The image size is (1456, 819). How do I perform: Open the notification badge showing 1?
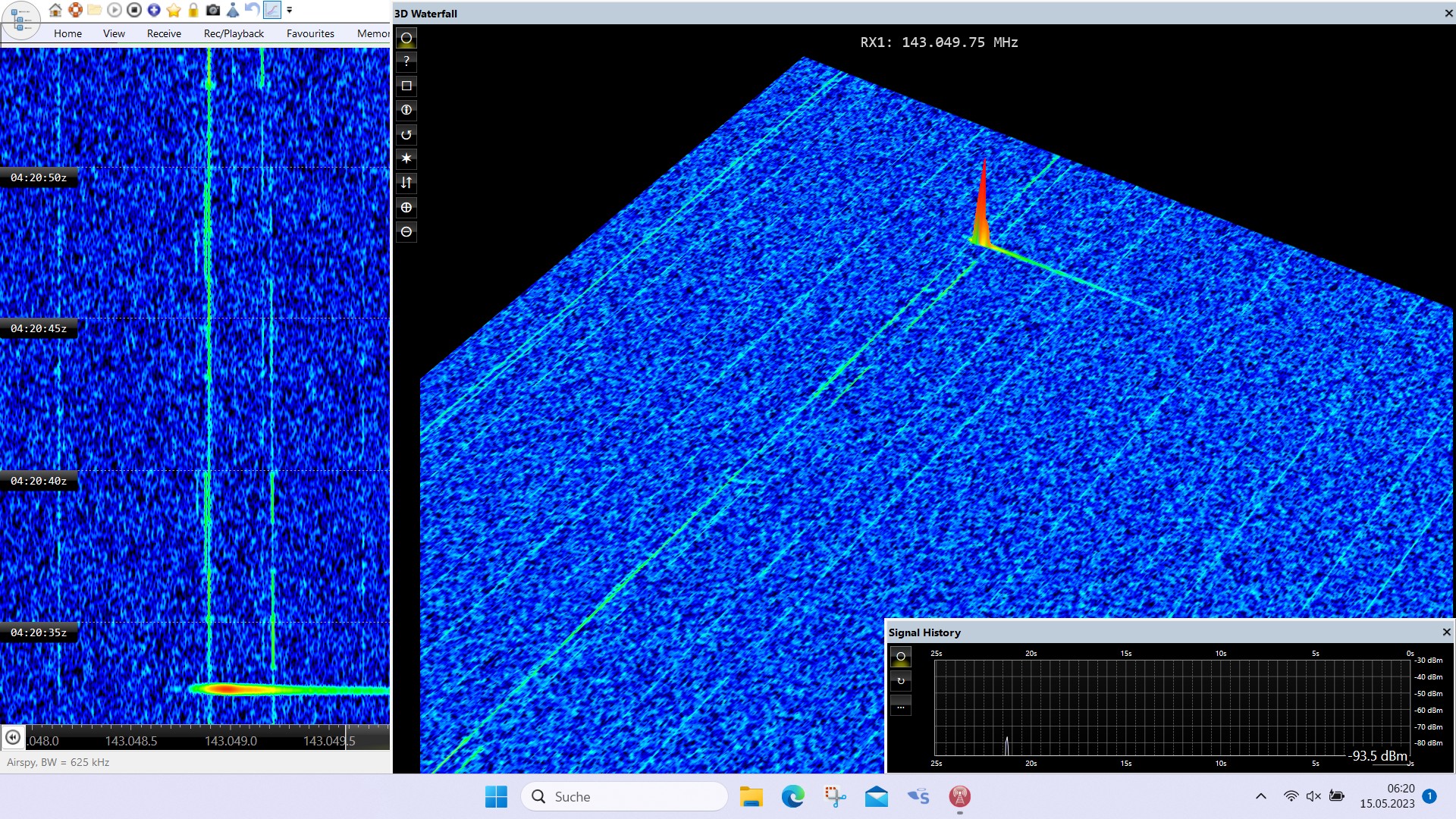point(1429,795)
